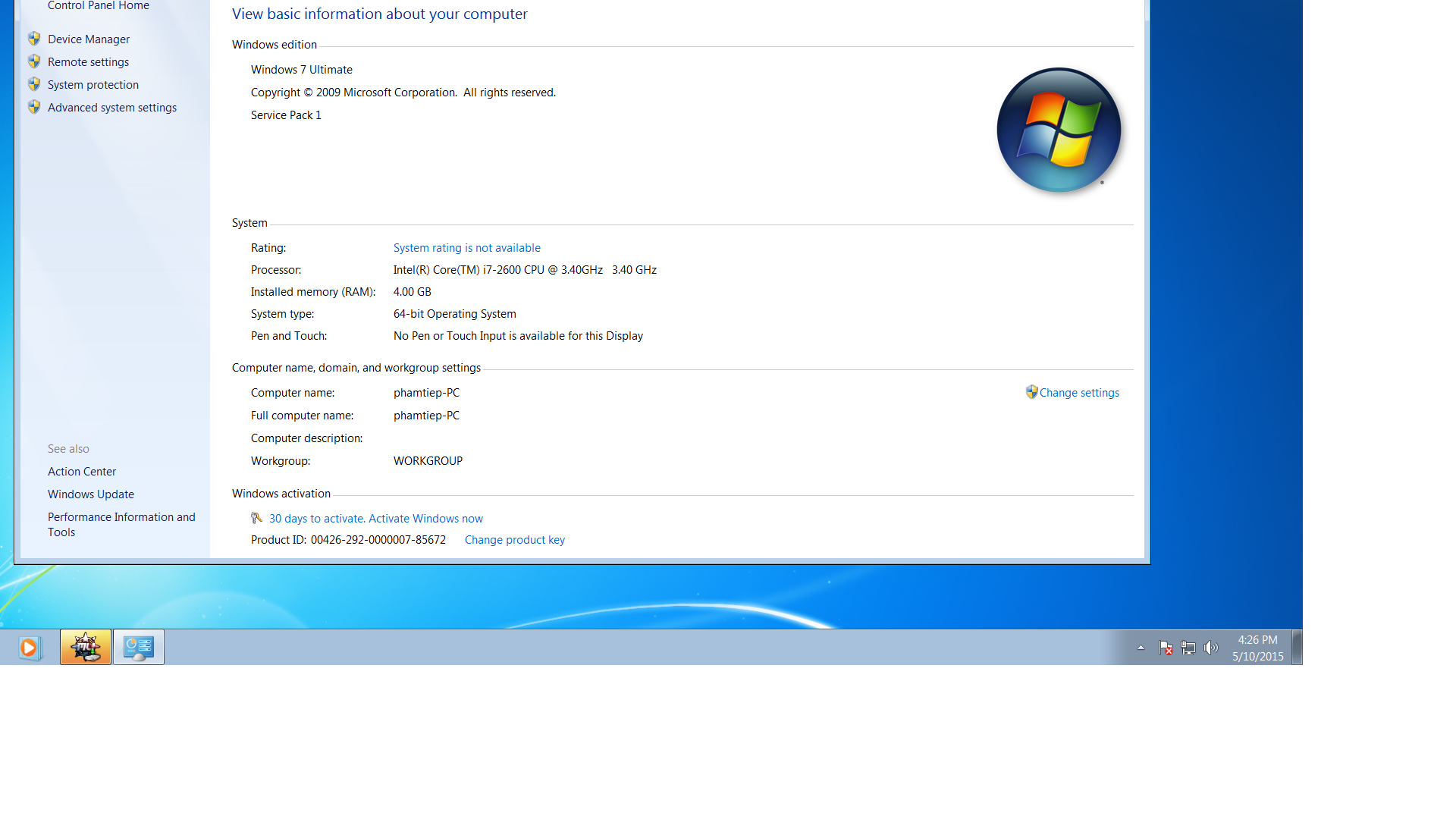The image size is (1456, 819).
Task: Click the shield icon beside Device Manager
Action: (x=34, y=39)
